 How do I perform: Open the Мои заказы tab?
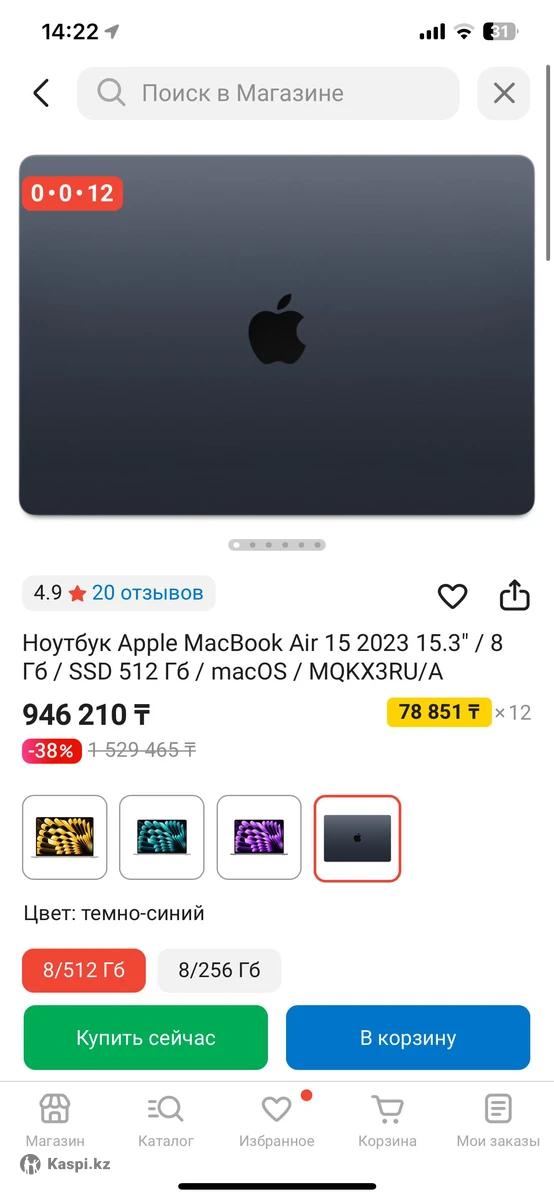[x=498, y=1120]
